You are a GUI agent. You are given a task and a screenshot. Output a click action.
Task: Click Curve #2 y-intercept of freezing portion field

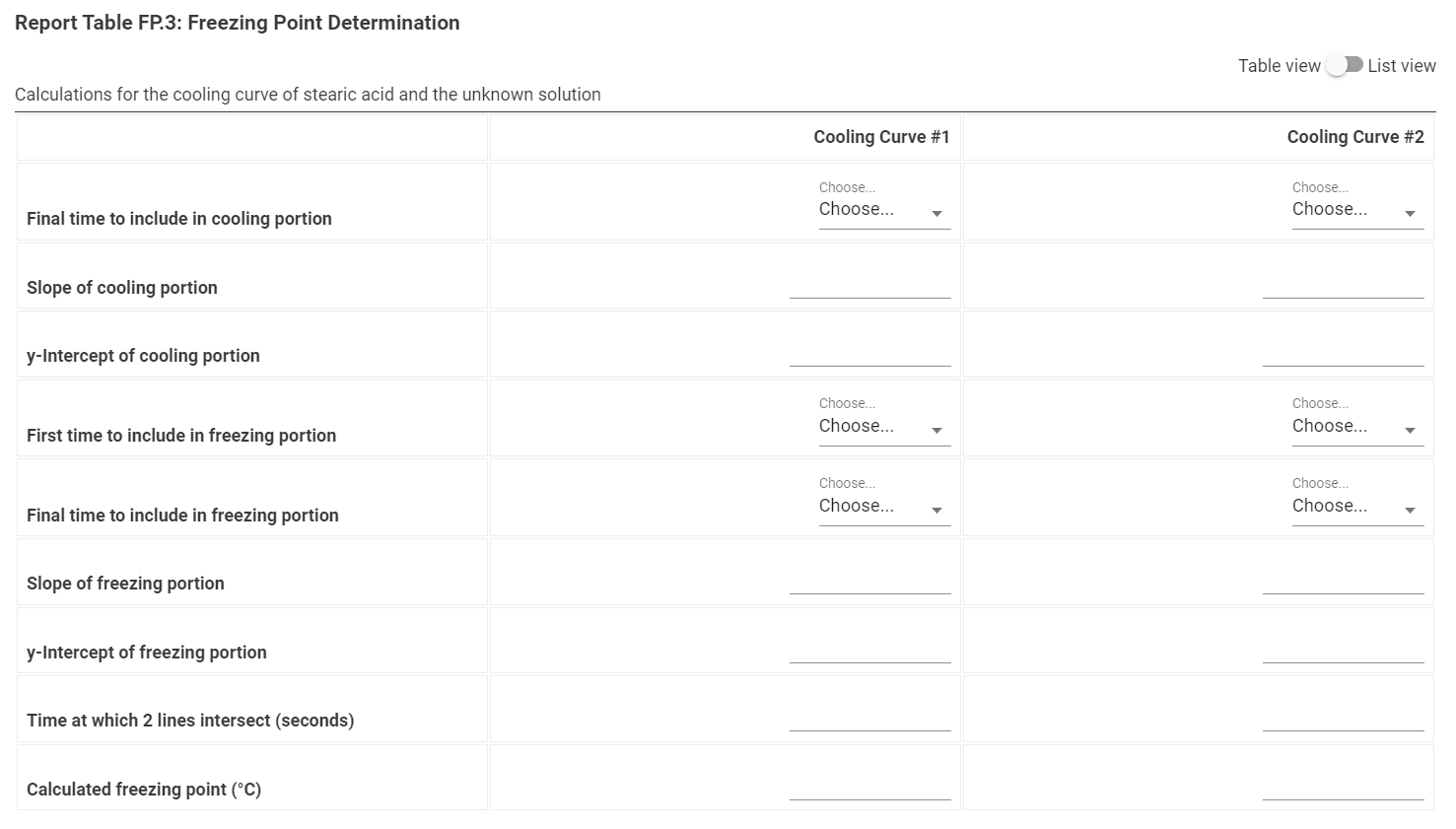coord(1343,651)
